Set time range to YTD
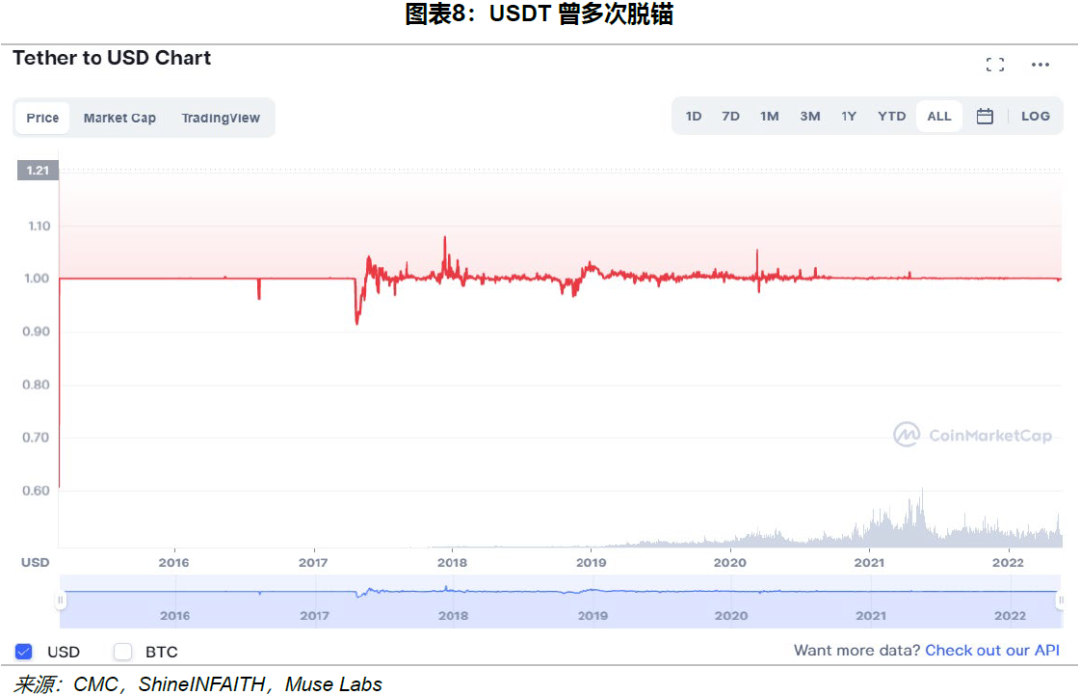This screenshot has height=695, width=1080. coord(892,116)
